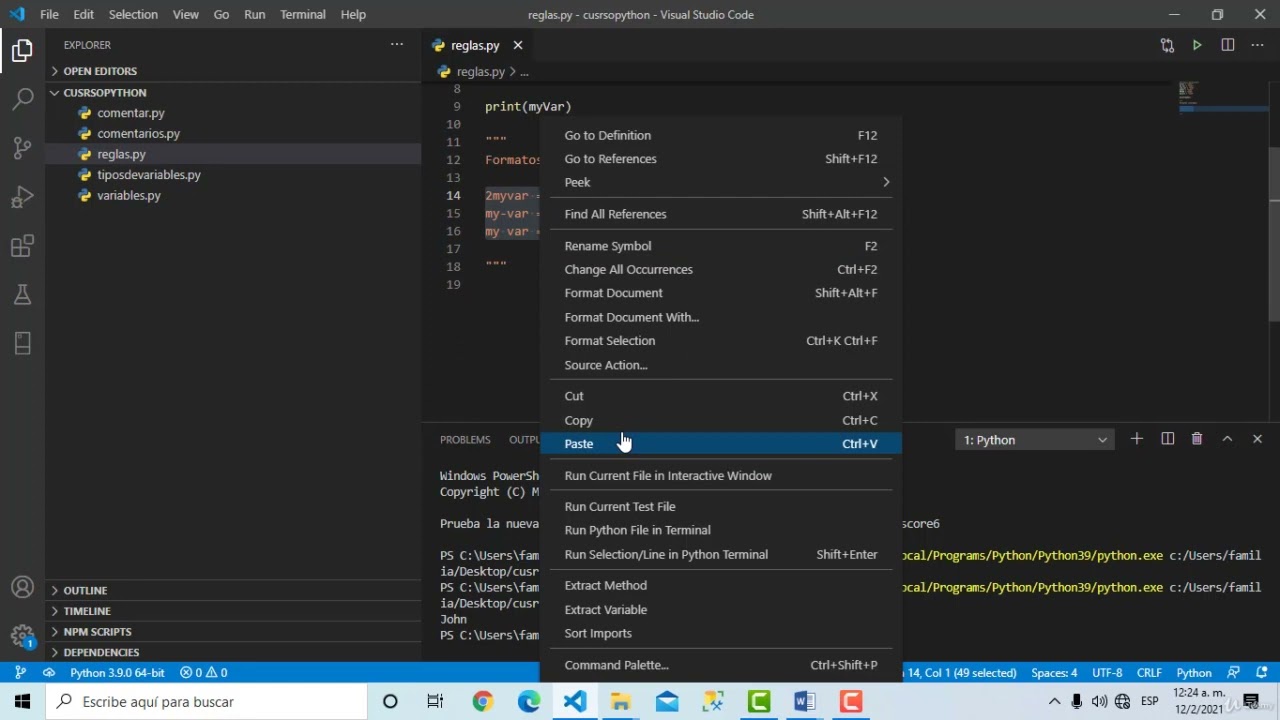Open the feedback icon in status bar

[1233, 673]
